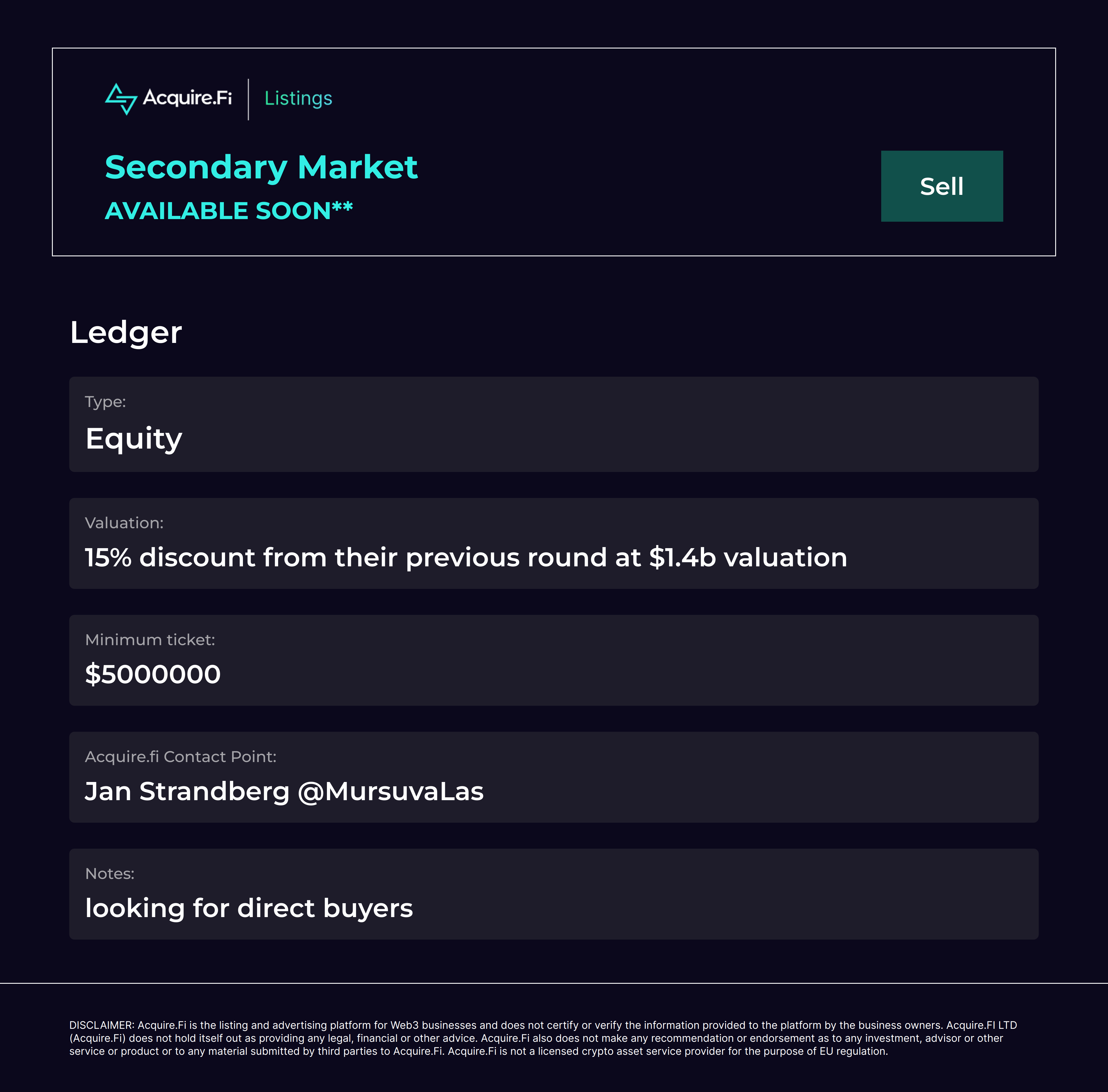Open the @MursuvaLas contact handle
The height and width of the screenshot is (1092, 1108).
(391, 792)
